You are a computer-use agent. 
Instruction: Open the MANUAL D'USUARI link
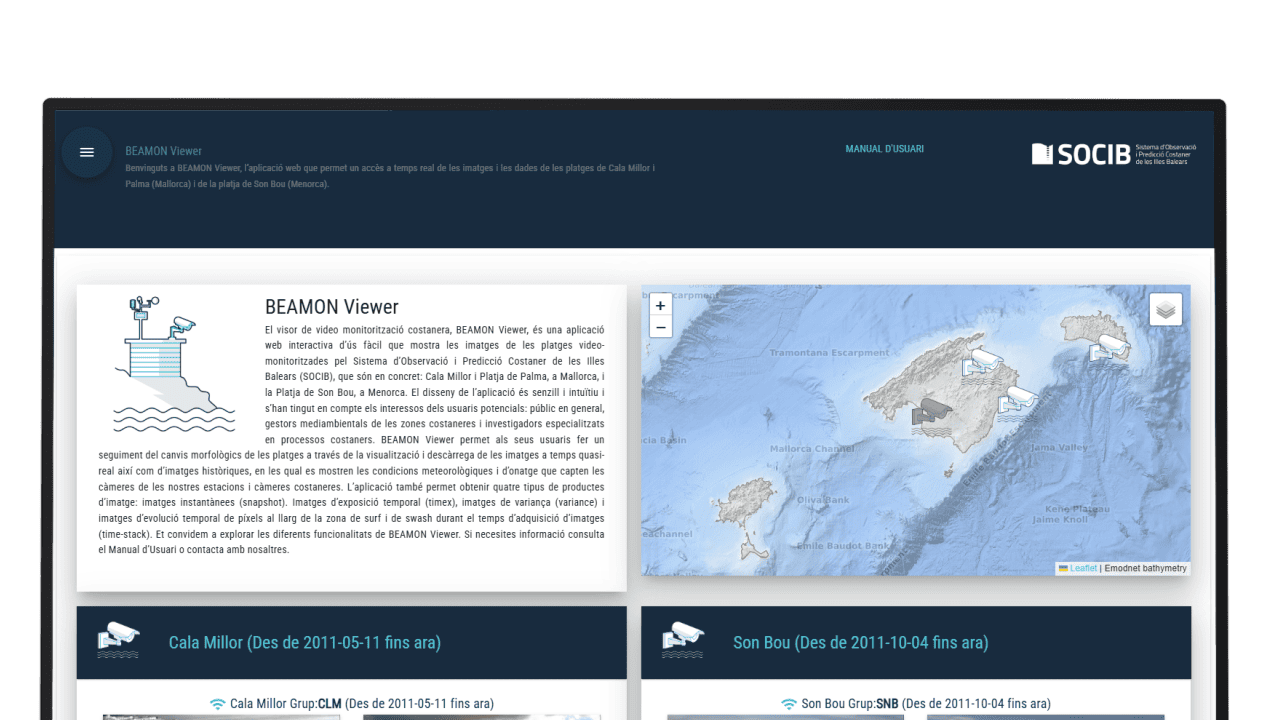(885, 149)
